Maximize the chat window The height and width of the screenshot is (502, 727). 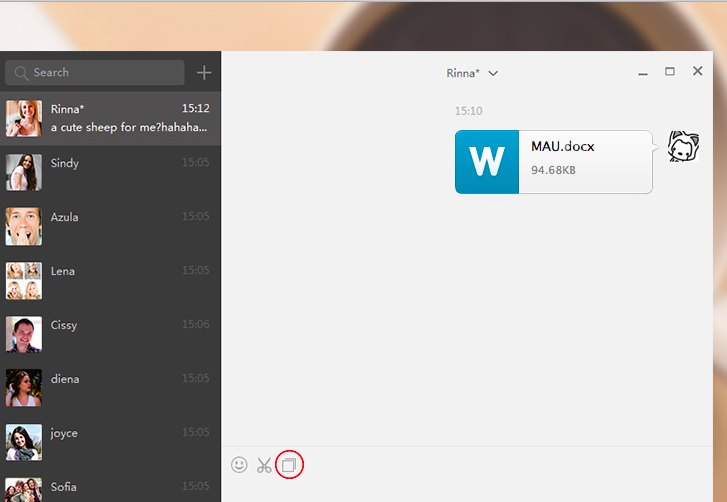pyautogui.click(x=670, y=71)
